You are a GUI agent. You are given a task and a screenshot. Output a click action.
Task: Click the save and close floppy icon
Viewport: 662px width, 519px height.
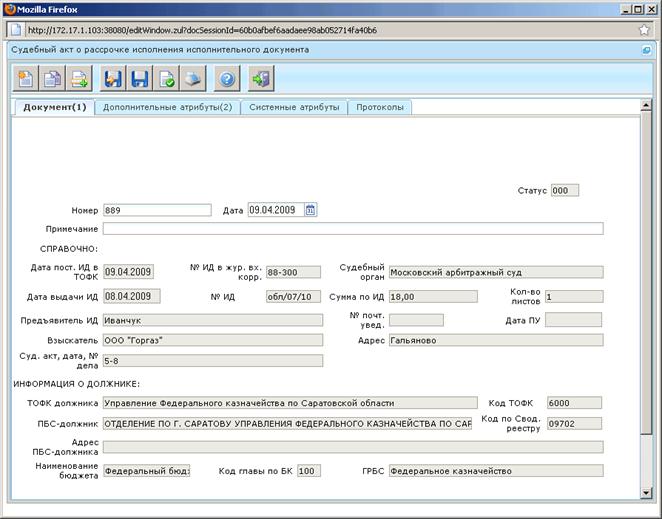coord(113,79)
